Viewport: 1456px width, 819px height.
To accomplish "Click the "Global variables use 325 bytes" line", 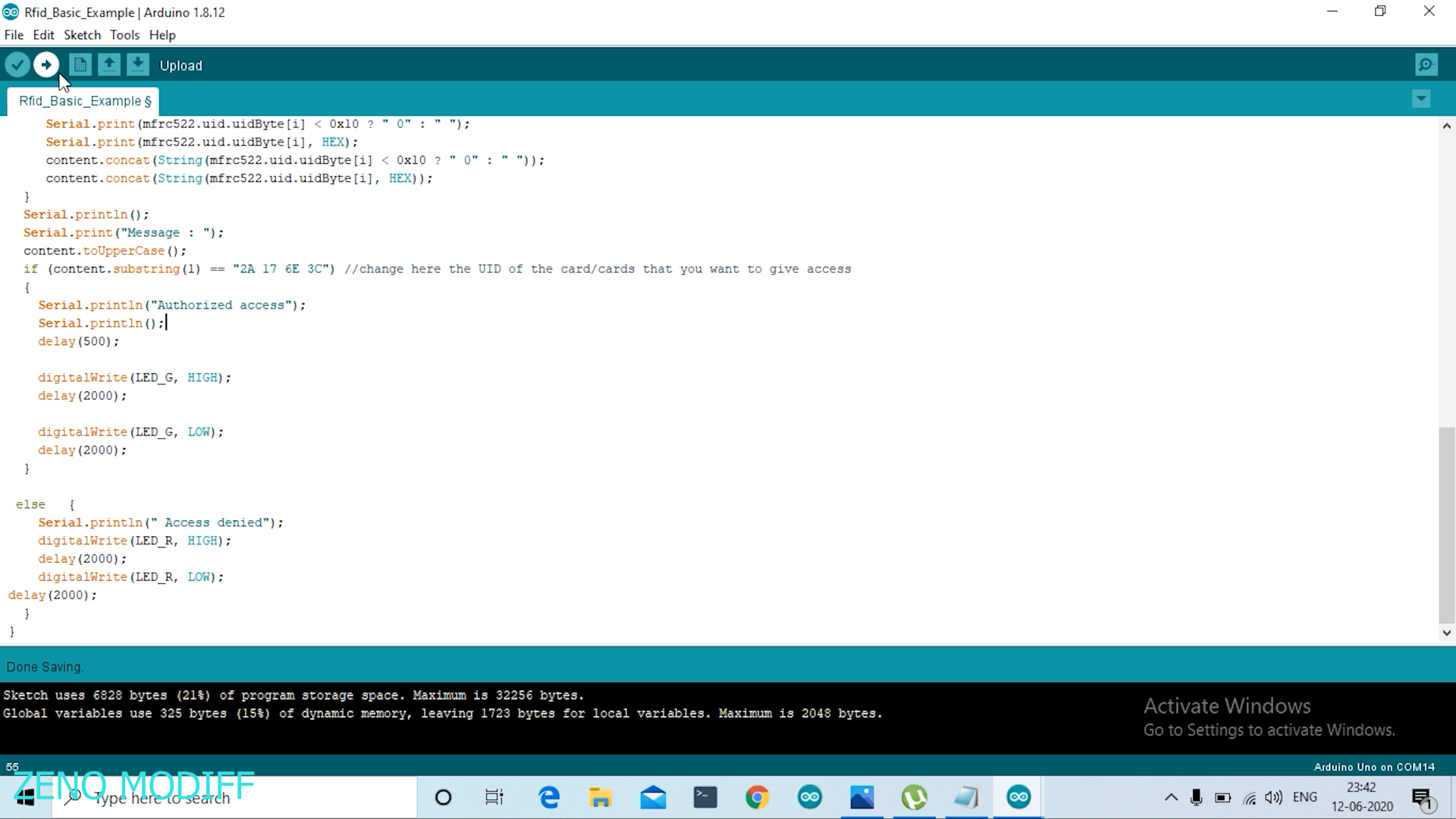I will [442, 714].
